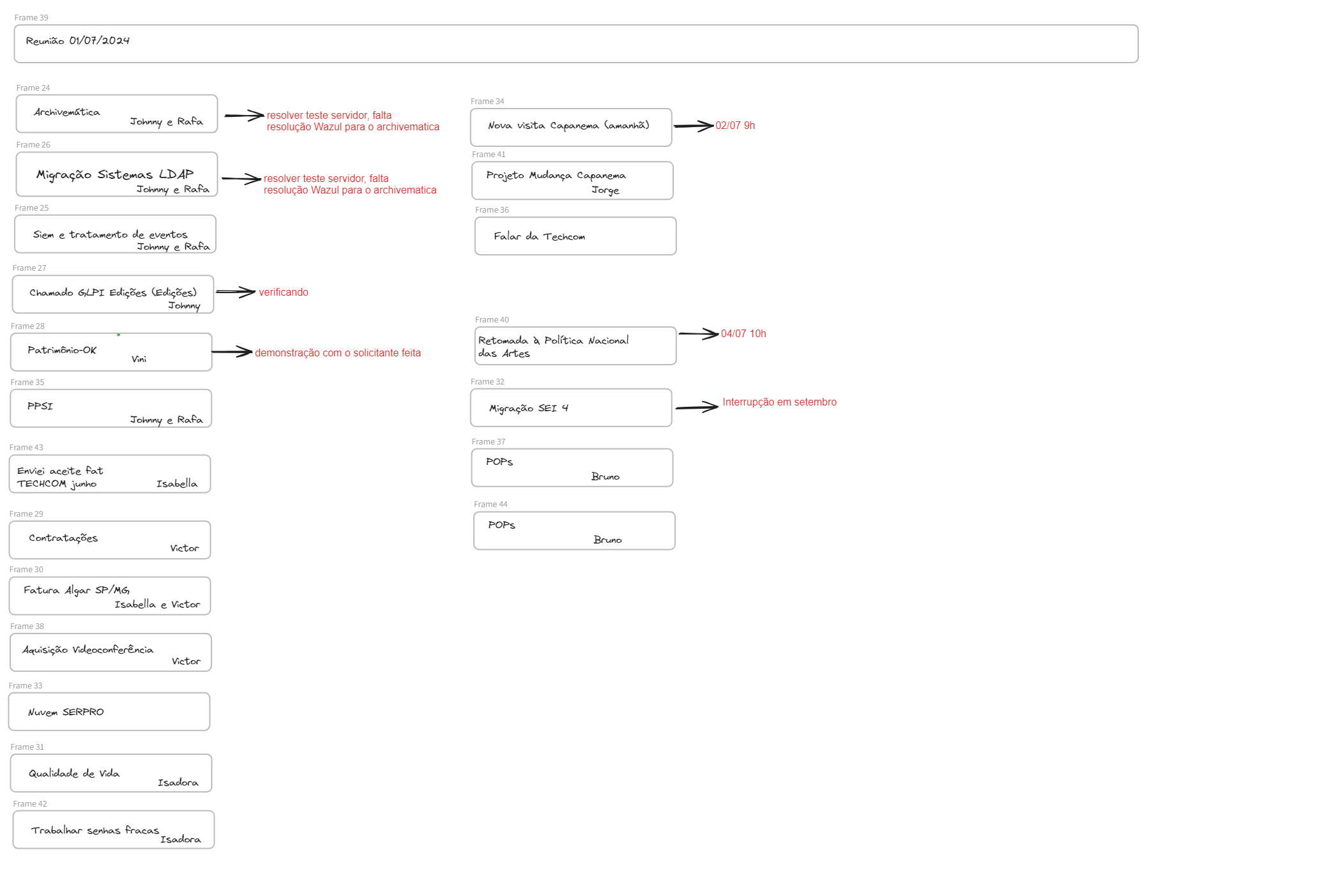Click the 'Jorge' assignee name
The image size is (1333, 896).
(605, 190)
